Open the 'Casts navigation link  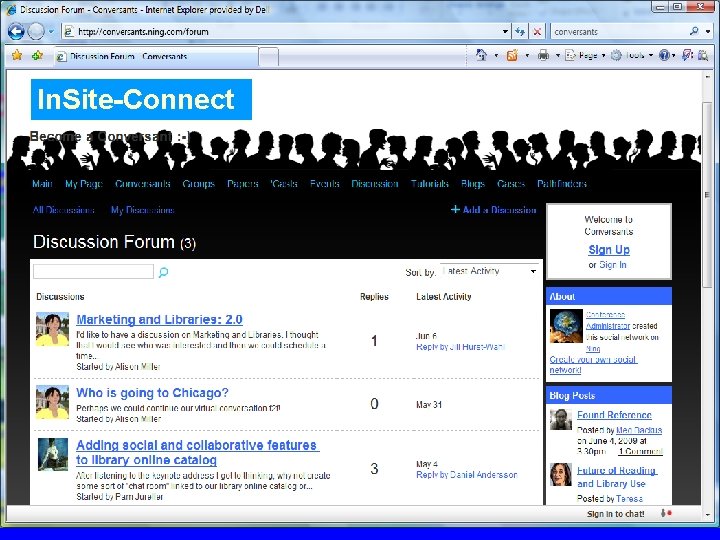pos(284,184)
